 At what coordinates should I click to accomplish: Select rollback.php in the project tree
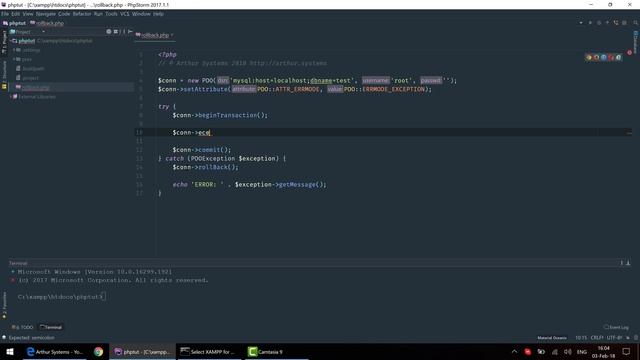pos(36,87)
